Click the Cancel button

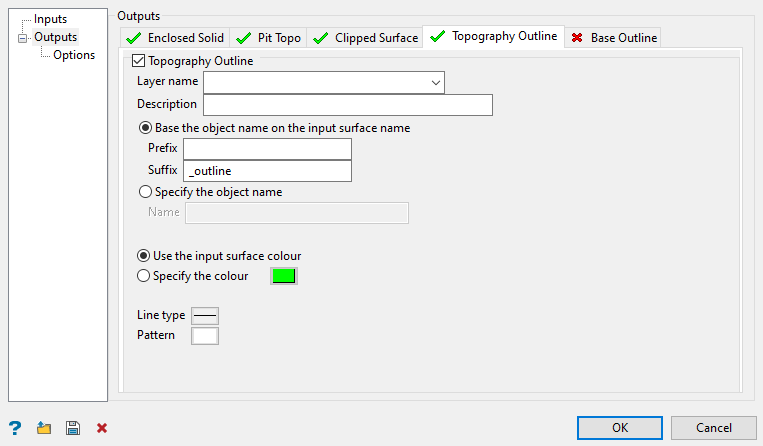click(714, 427)
